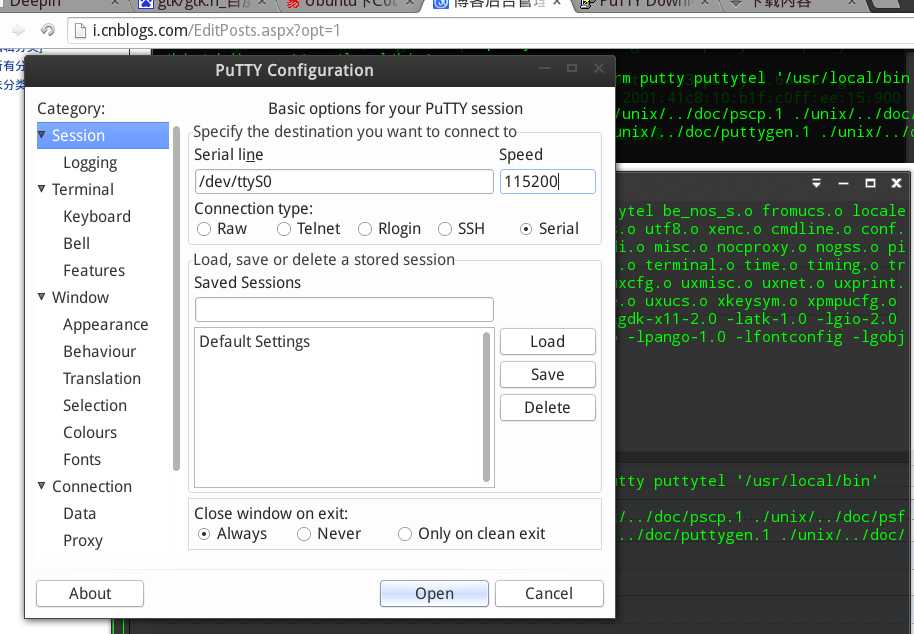Switch to the PuTTY Download browser tab
The height and width of the screenshot is (634, 914).
[x=646, y=3]
